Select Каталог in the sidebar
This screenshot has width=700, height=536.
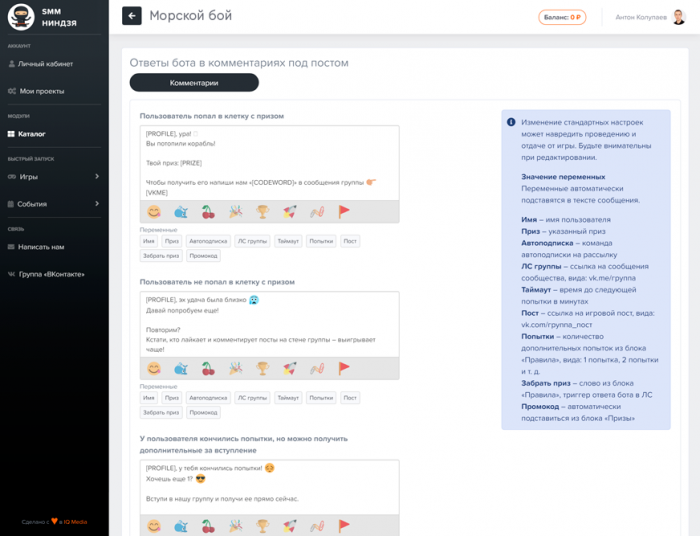32,134
